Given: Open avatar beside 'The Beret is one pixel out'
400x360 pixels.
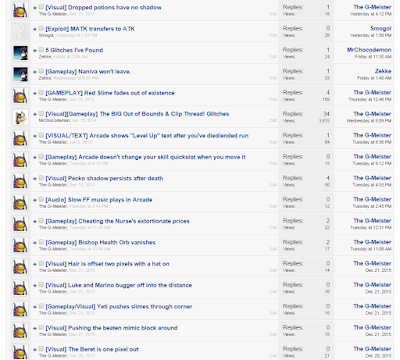Looking at the screenshot, I should pos(20,352).
